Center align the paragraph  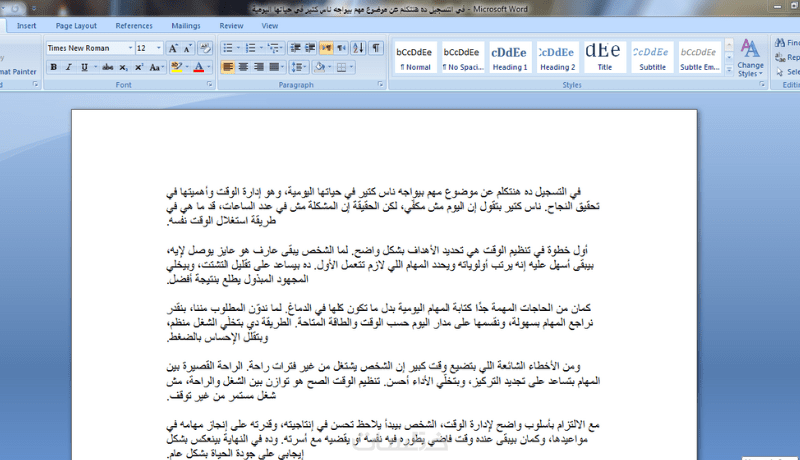pyautogui.click(x=243, y=67)
